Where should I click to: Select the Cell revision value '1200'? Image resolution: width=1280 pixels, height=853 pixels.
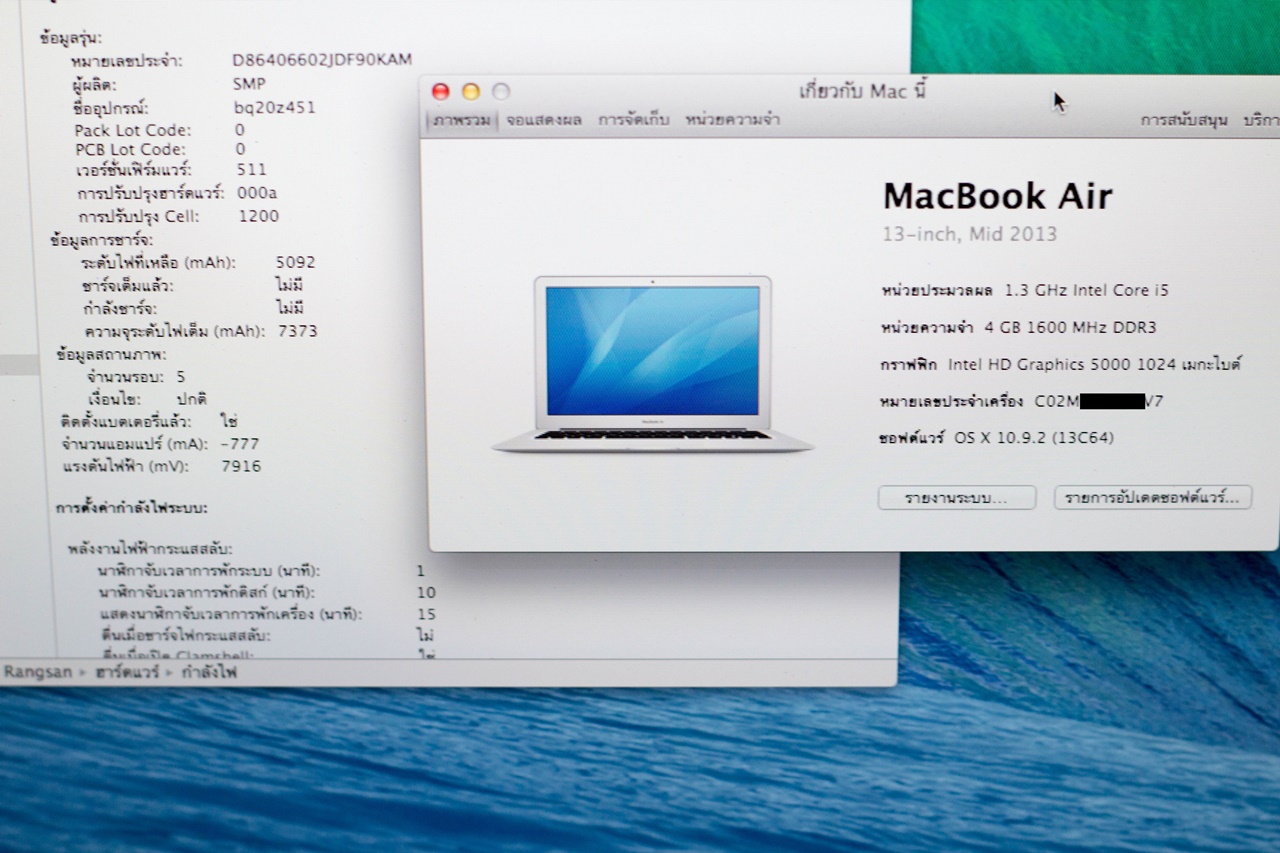click(x=258, y=216)
